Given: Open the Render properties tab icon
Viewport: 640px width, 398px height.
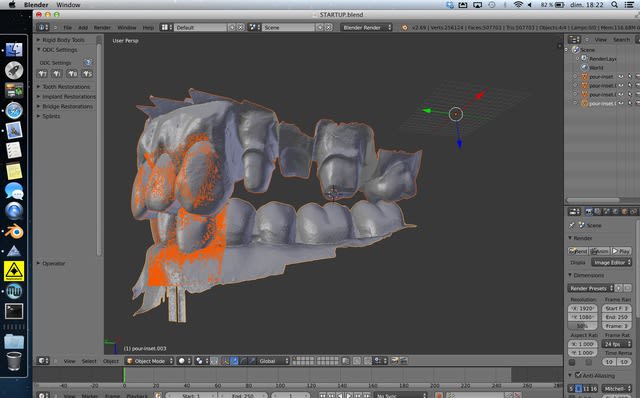Looking at the screenshot, I should coord(589,211).
